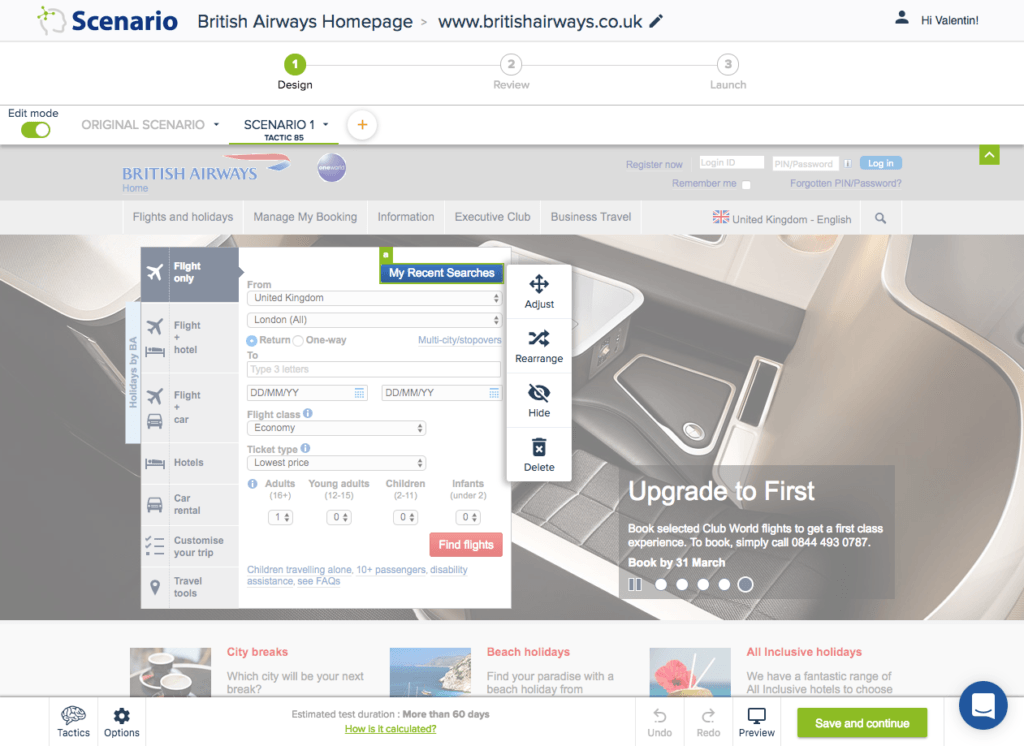Viewport: 1024px width, 746px height.
Task: Undo the last change
Action: (x=660, y=722)
